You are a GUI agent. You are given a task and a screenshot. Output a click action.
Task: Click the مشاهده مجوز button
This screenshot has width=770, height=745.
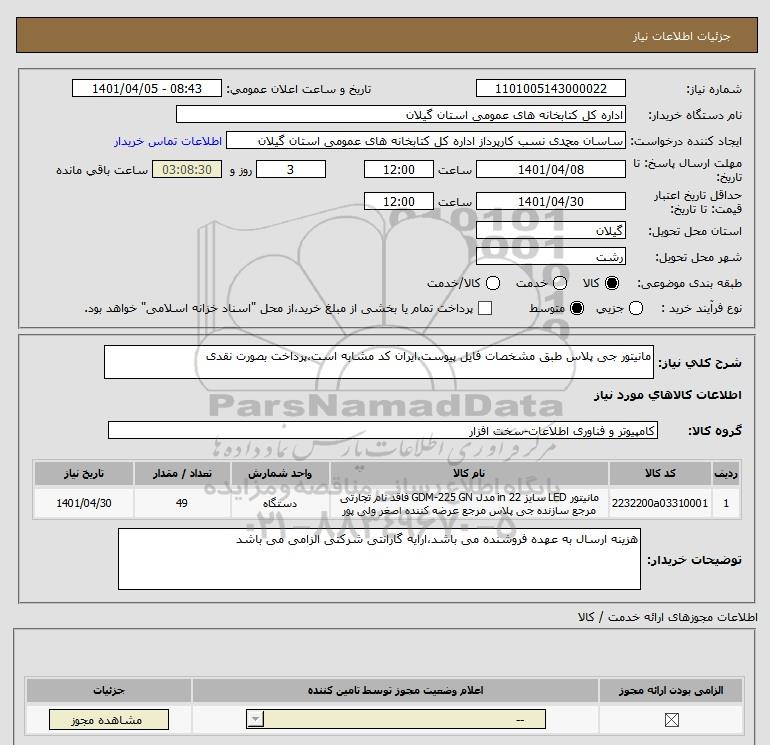(x=109, y=720)
